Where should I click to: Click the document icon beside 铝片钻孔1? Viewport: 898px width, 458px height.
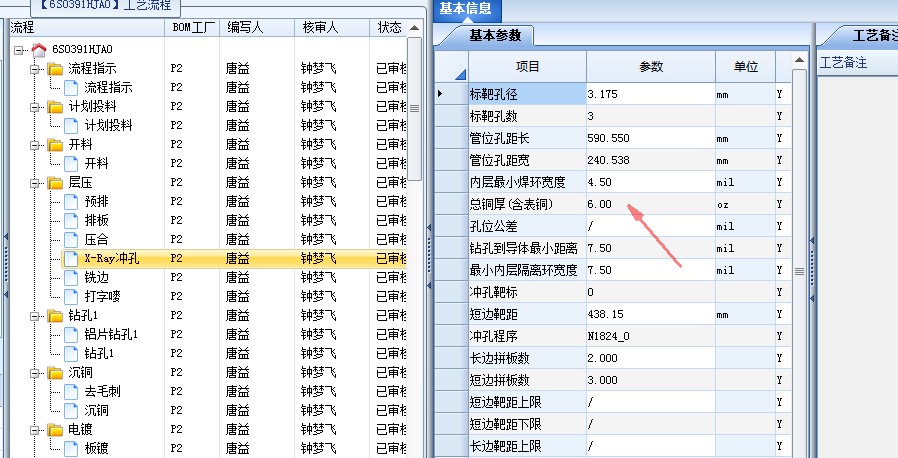tap(71, 334)
